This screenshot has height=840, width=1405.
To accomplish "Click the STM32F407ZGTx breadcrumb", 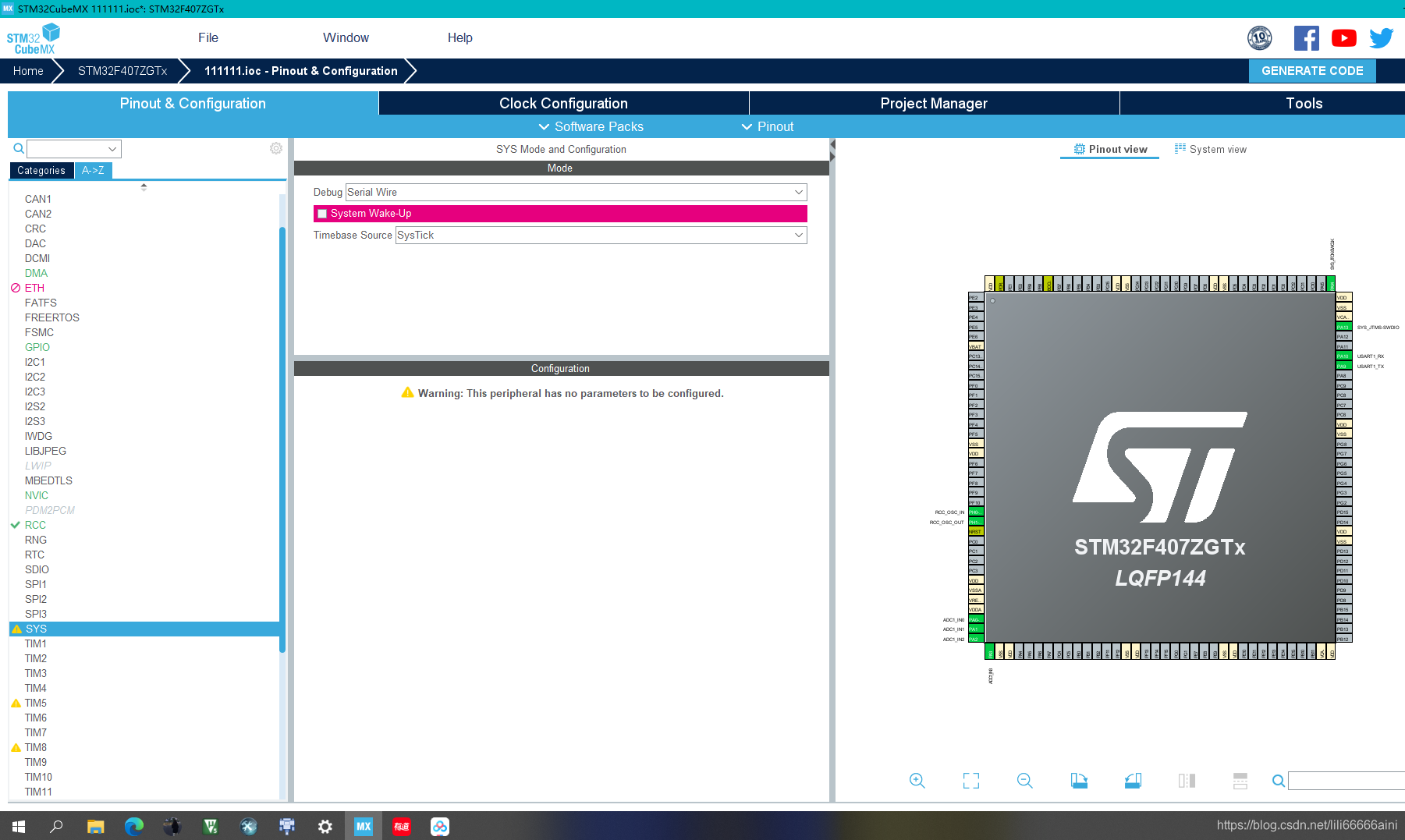I will click(122, 71).
